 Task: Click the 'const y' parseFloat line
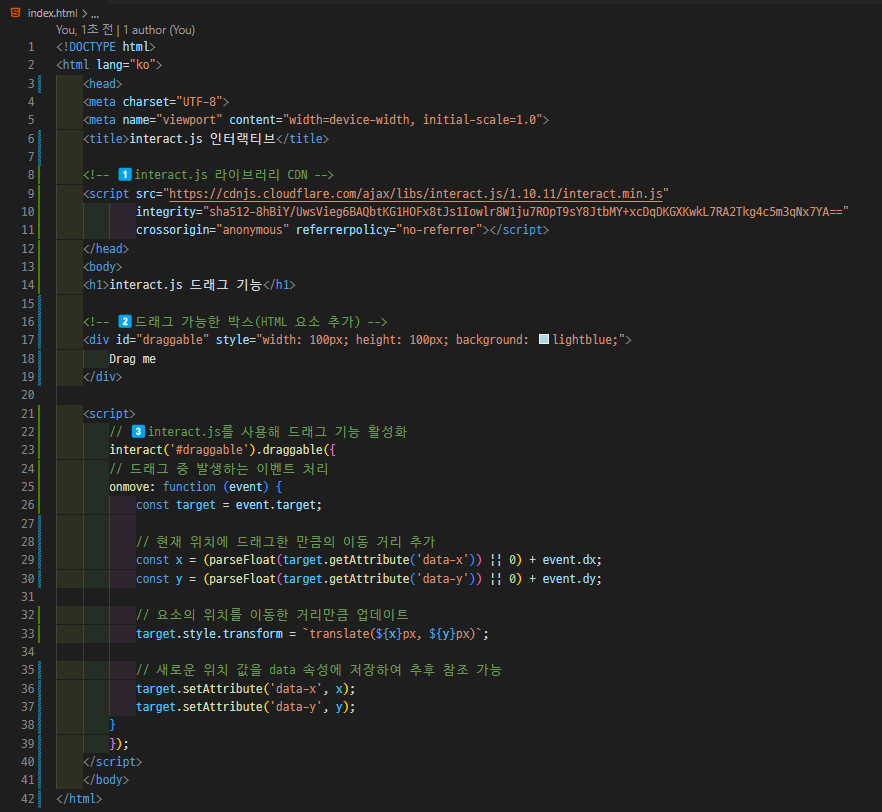369,579
